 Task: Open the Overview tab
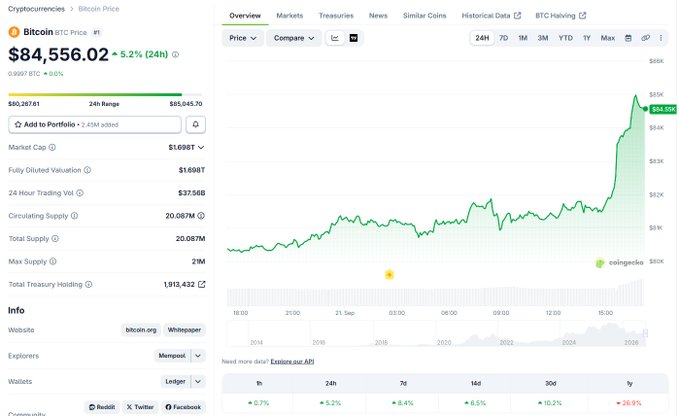tap(245, 16)
